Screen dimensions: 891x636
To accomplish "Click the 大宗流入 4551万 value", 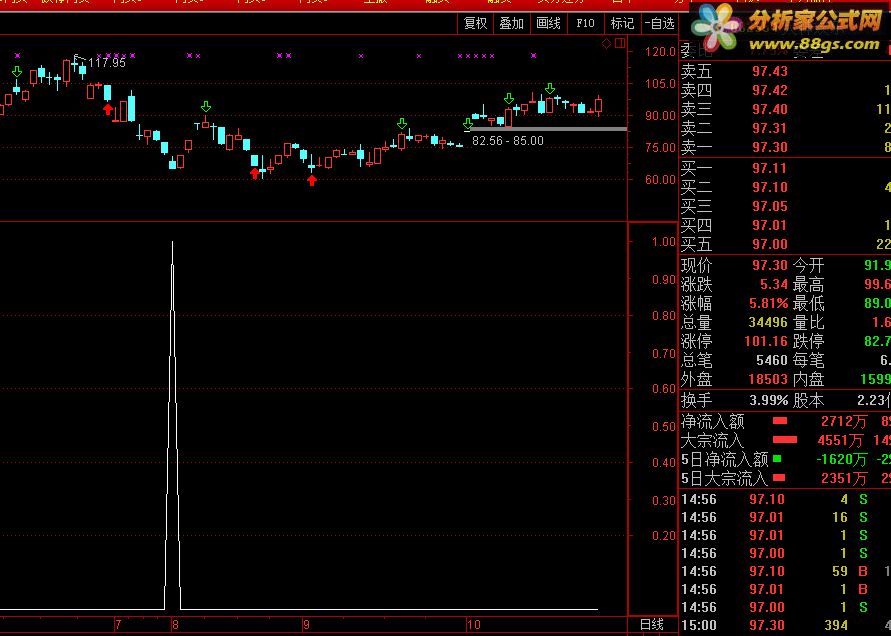I will pos(840,440).
